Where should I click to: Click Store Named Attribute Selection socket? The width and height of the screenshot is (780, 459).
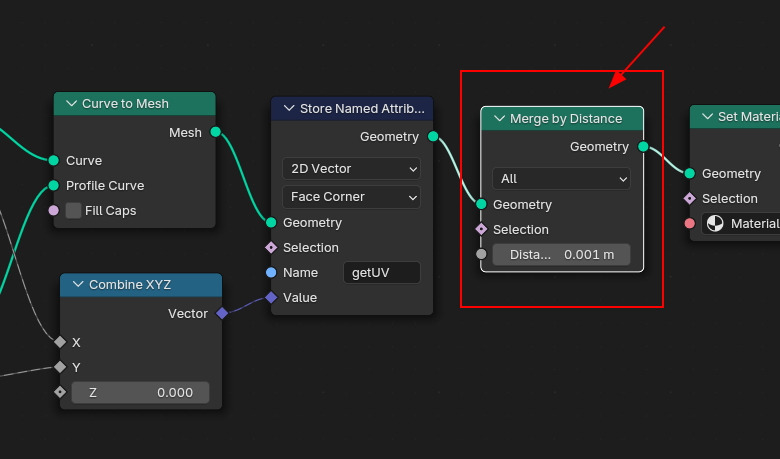[271, 247]
